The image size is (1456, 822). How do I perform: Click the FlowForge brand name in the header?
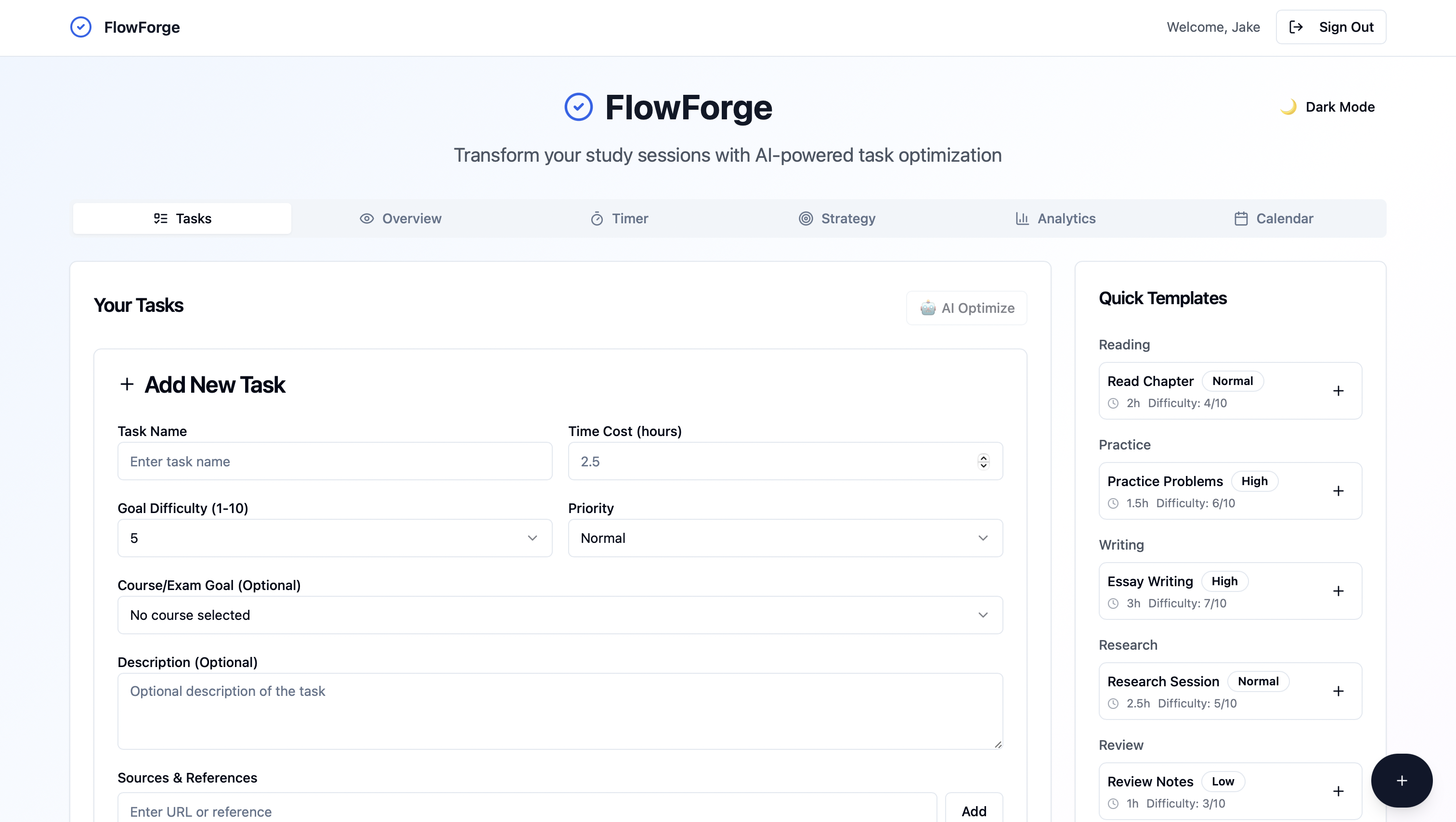pyautogui.click(x=142, y=27)
